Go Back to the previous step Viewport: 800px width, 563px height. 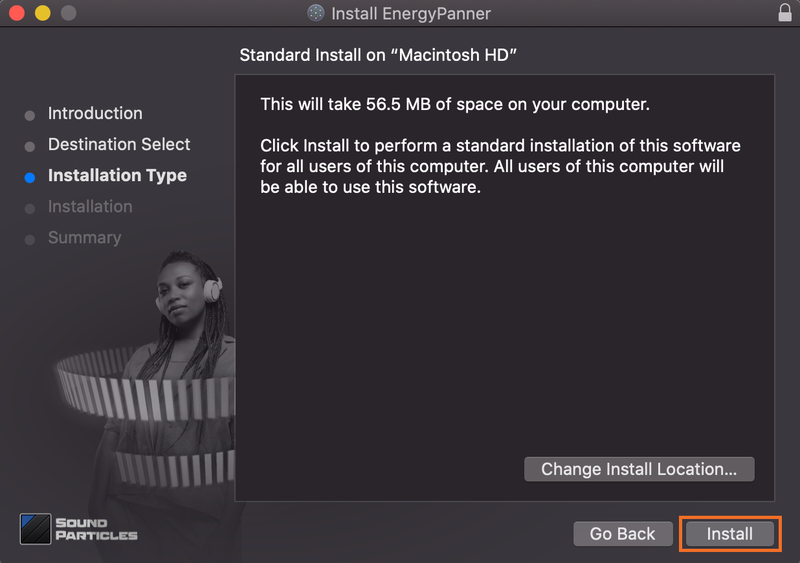click(622, 534)
